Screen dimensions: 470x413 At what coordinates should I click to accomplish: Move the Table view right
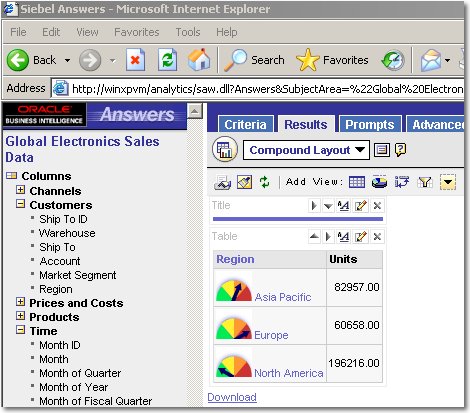328,237
